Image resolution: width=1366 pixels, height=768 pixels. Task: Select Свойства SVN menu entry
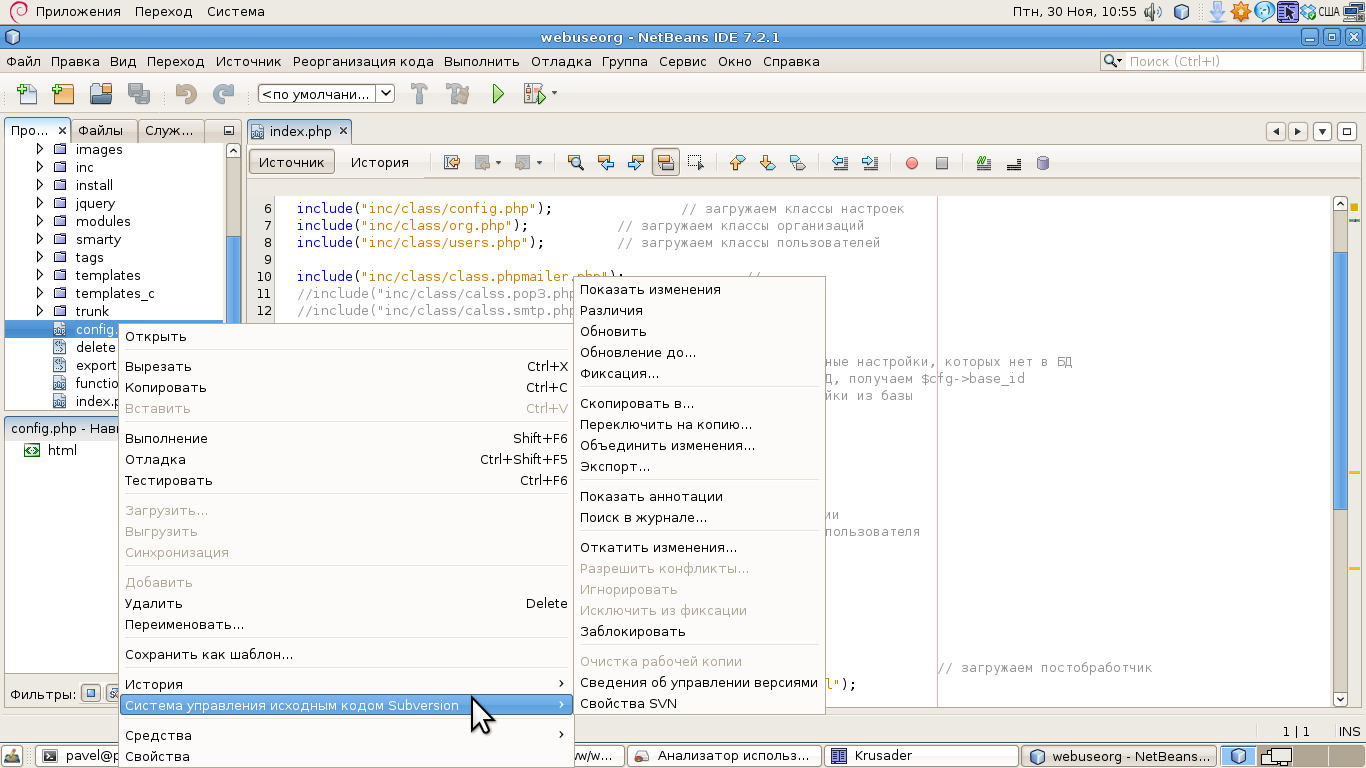[700, 703]
